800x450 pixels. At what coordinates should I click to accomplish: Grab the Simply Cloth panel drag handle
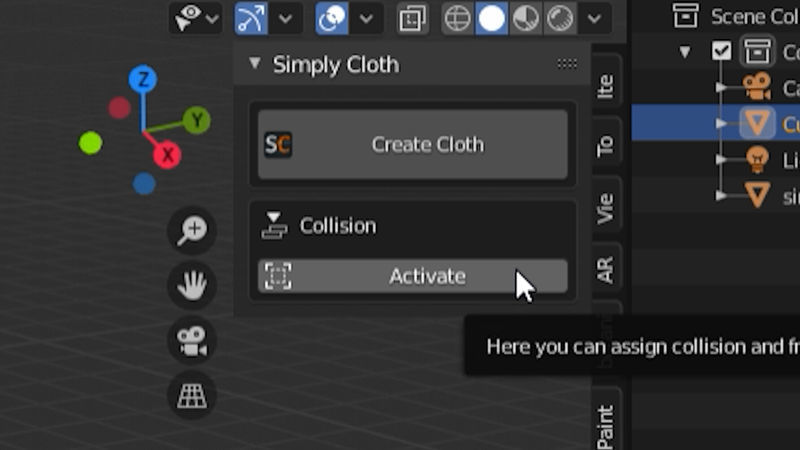pos(567,64)
